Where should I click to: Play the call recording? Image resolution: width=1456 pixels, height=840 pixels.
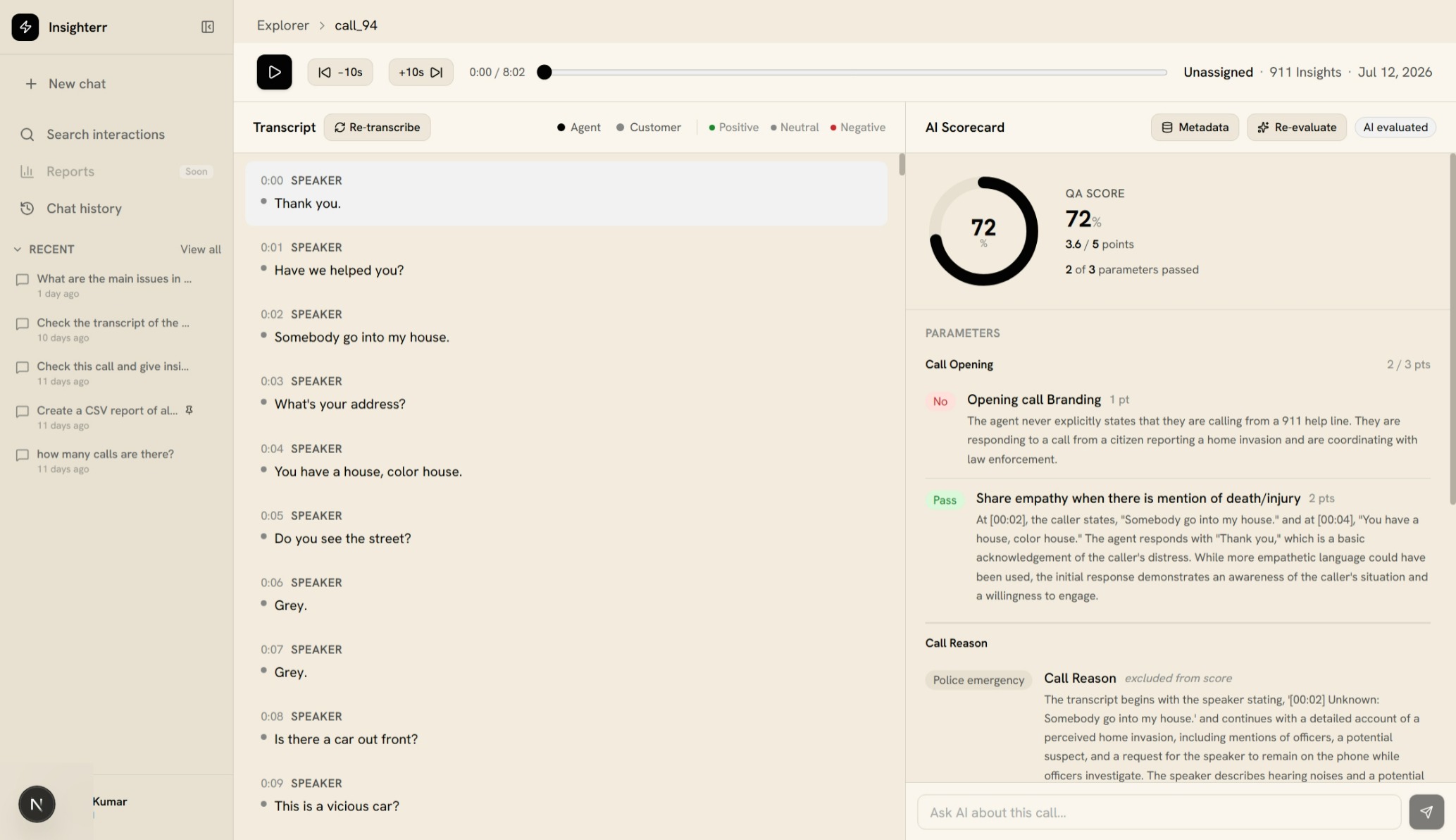coord(274,72)
